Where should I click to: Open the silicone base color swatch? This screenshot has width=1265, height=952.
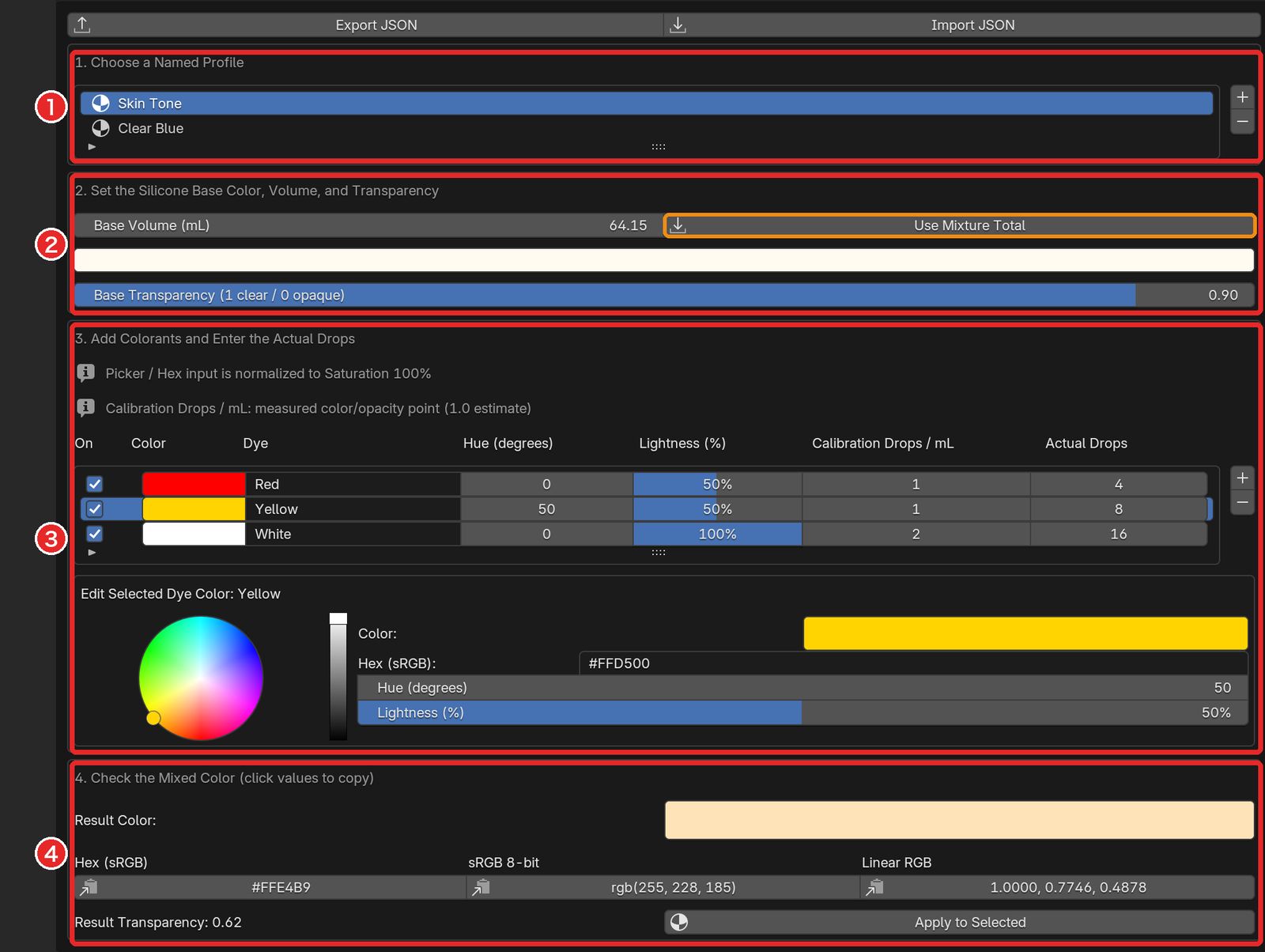tap(664, 260)
